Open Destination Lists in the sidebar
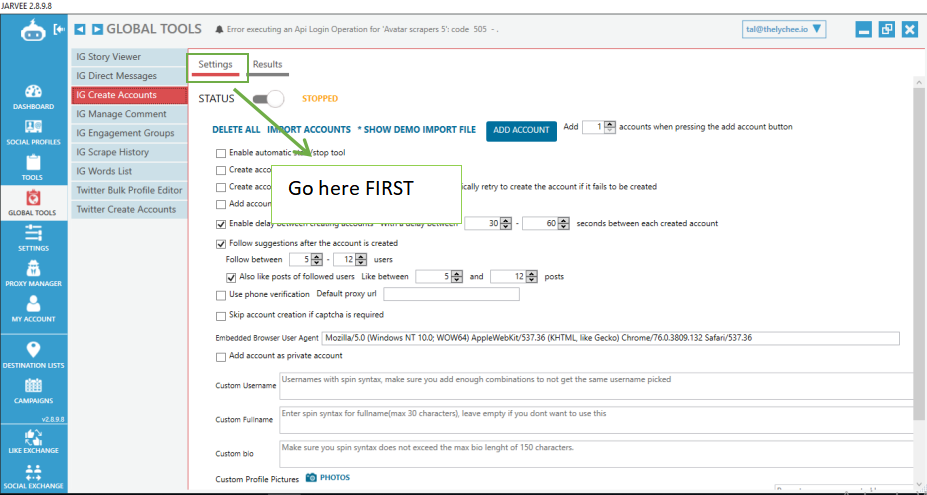 (x=34, y=356)
